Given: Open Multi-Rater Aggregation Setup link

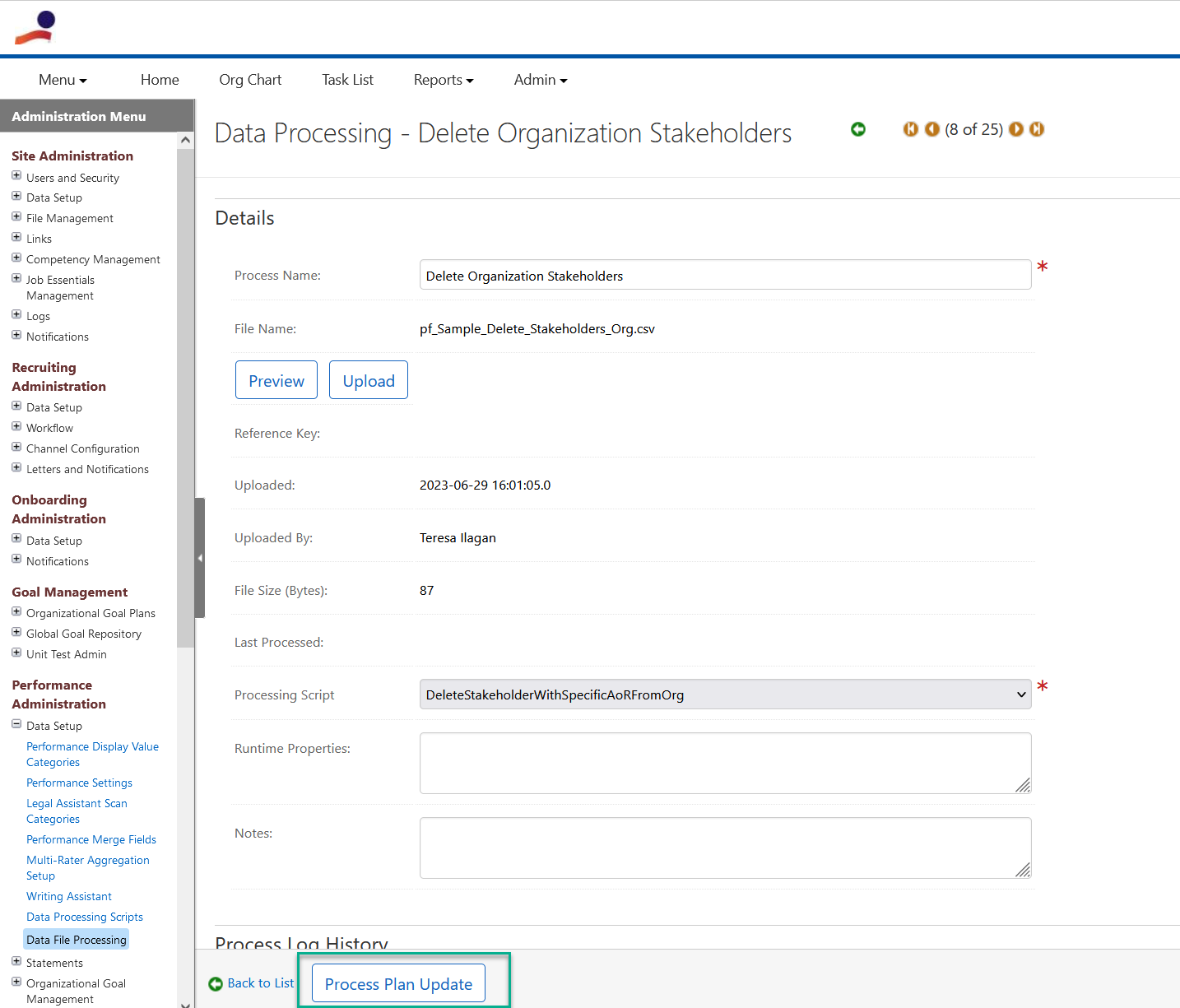Looking at the screenshot, I should coord(88,868).
